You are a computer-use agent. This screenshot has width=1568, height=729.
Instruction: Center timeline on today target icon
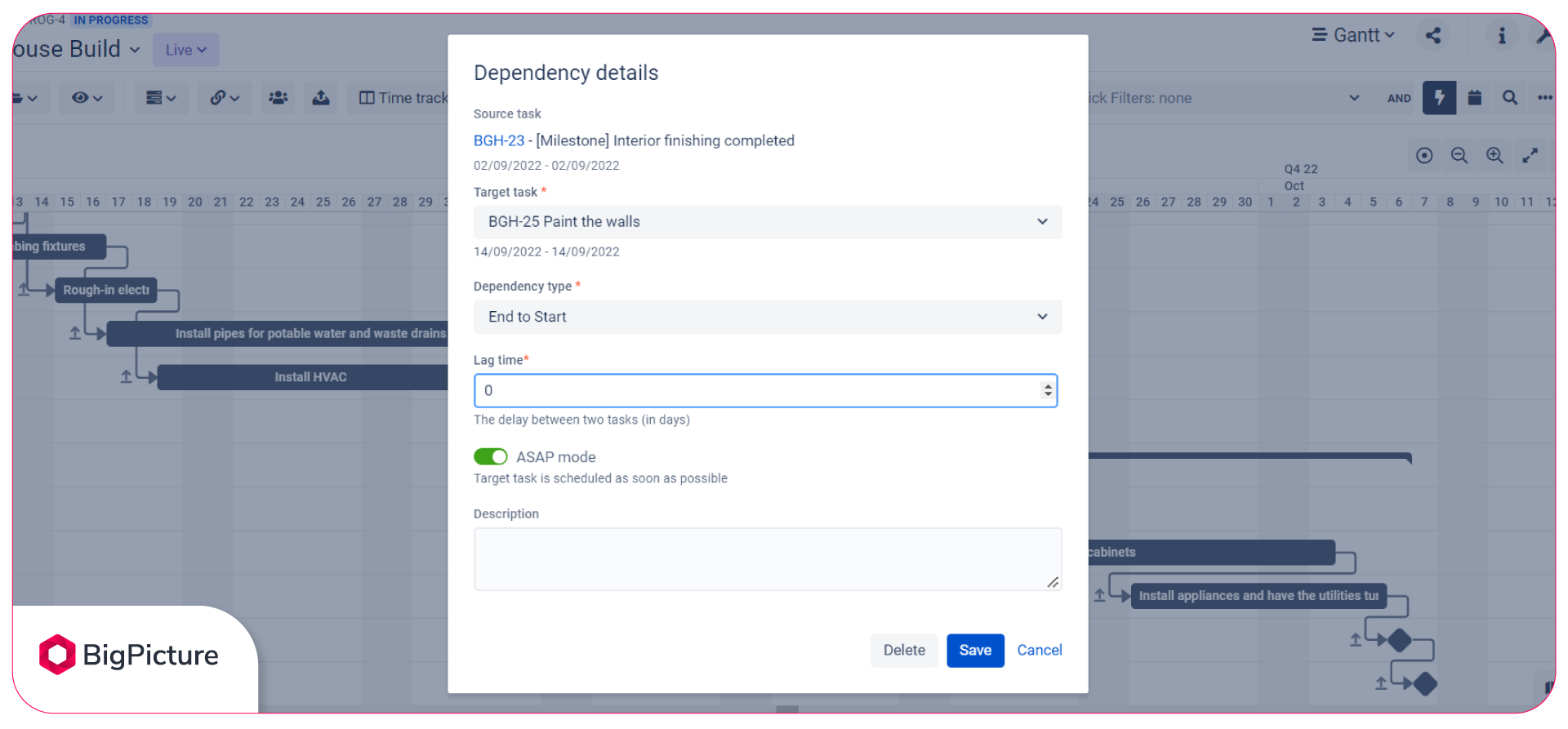1424,155
